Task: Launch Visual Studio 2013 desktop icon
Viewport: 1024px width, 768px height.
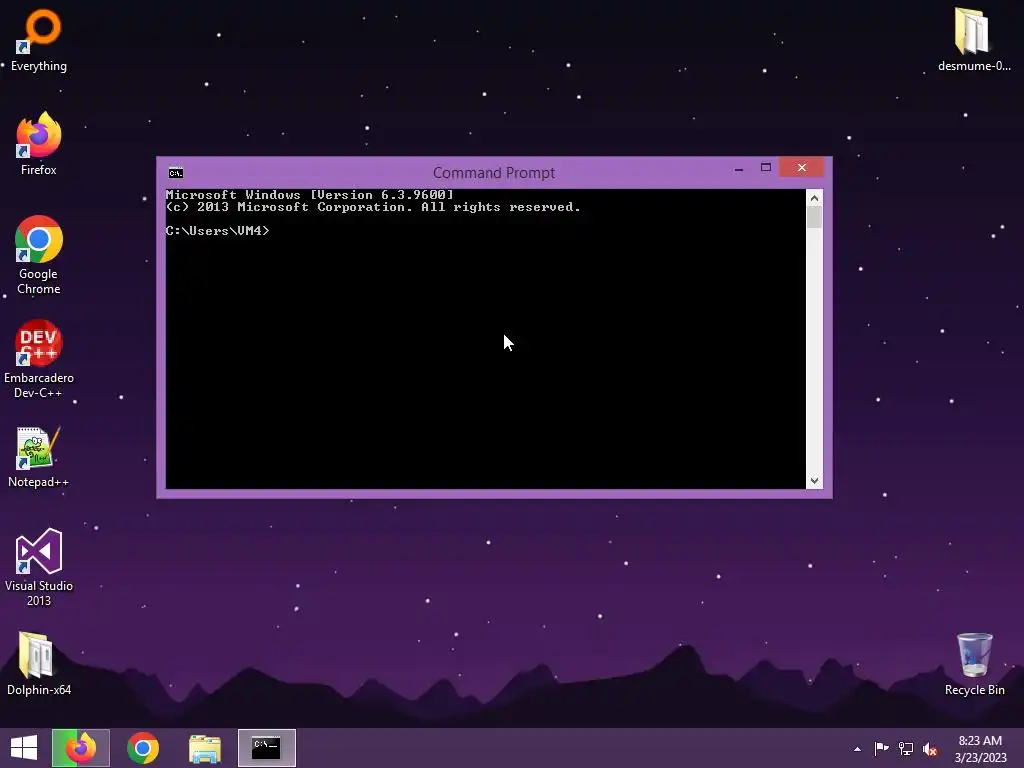Action: pyautogui.click(x=39, y=567)
